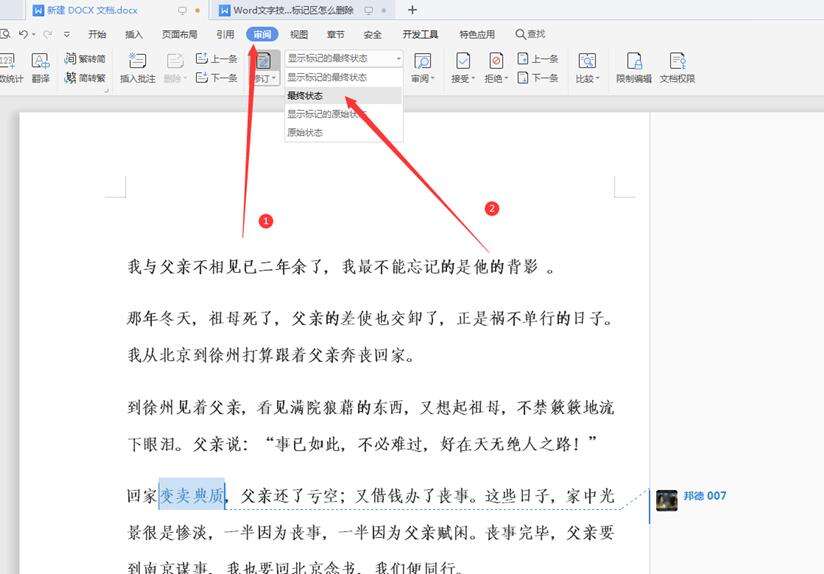This screenshot has height=574, width=824.
Task: Select 最终状态 in dropdown list
Action: [344, 96]
